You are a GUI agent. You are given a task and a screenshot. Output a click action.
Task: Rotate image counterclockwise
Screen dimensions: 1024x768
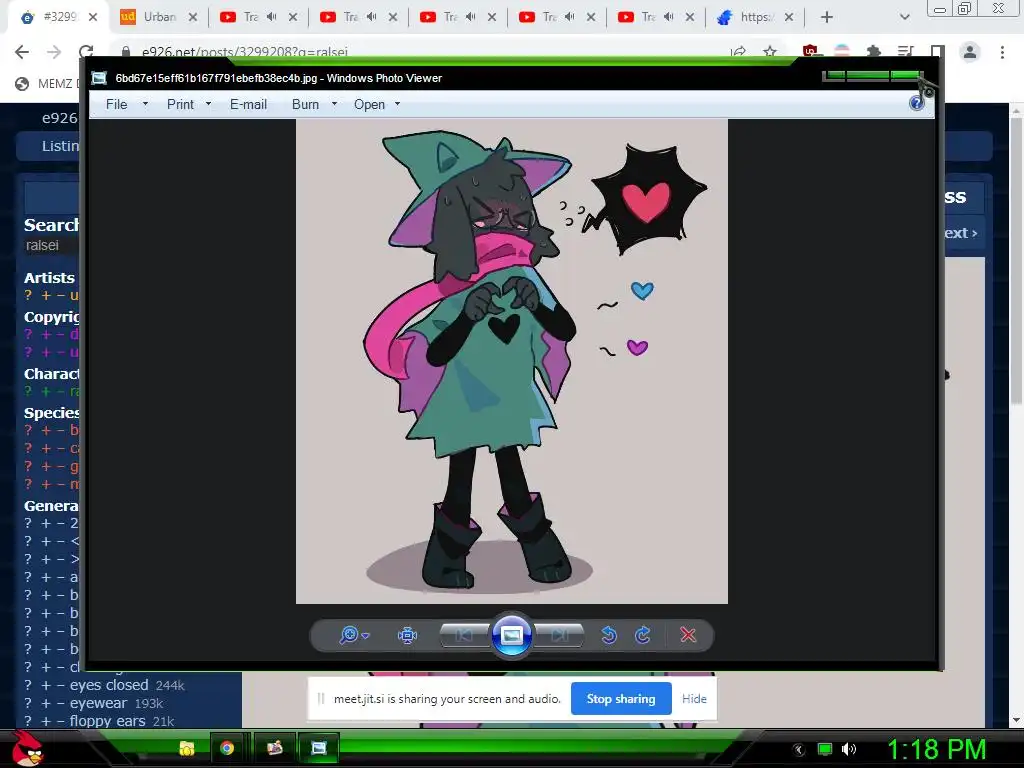[609, 635]
